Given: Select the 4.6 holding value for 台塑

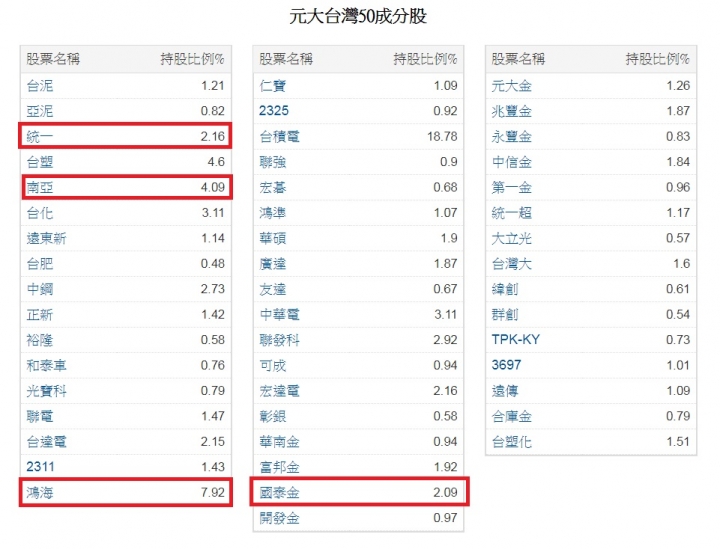Looking at the screenshot, I should pos(216,162).
